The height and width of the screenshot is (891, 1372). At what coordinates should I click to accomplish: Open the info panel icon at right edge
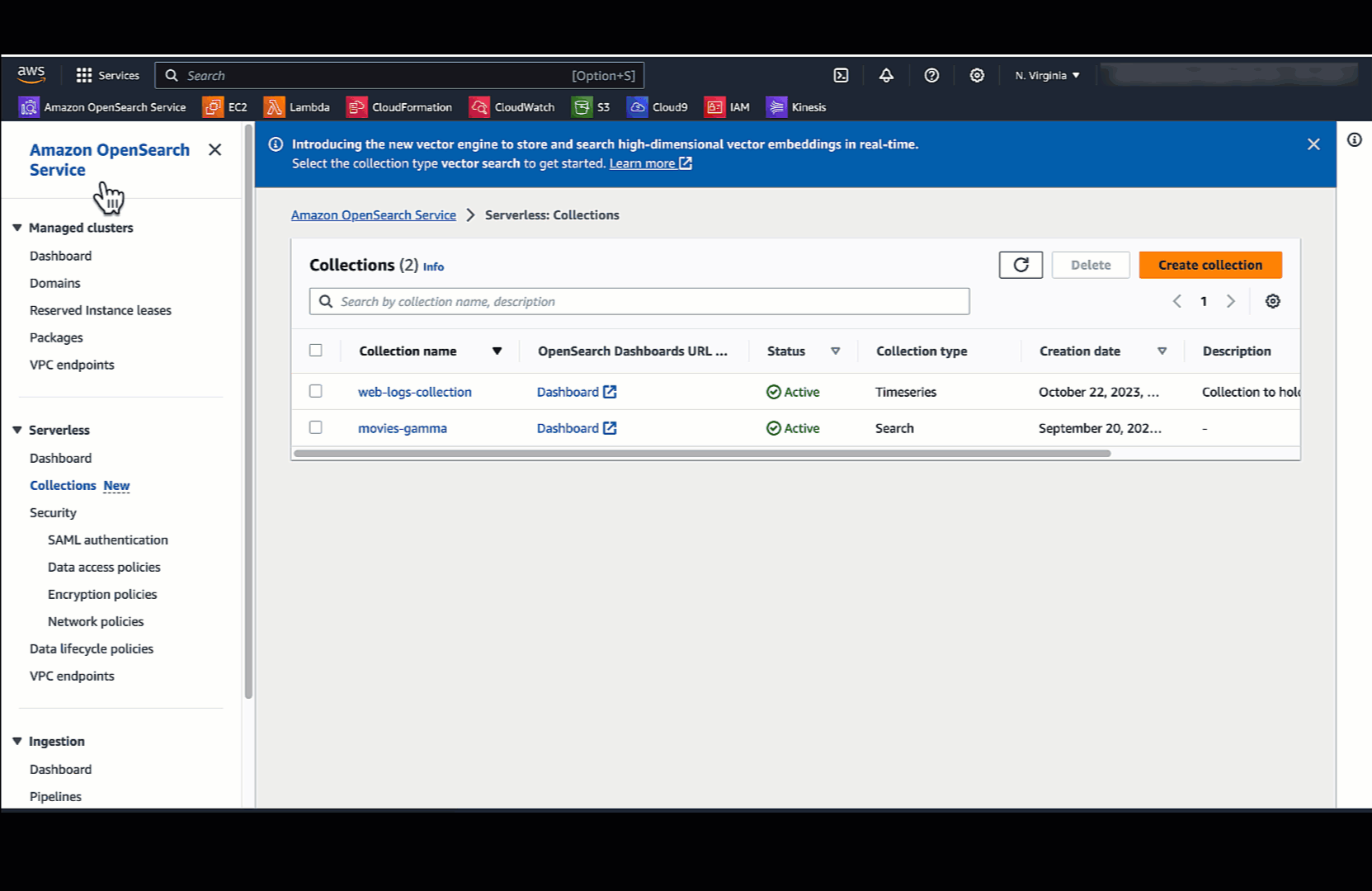click(x=1355, y=139)
